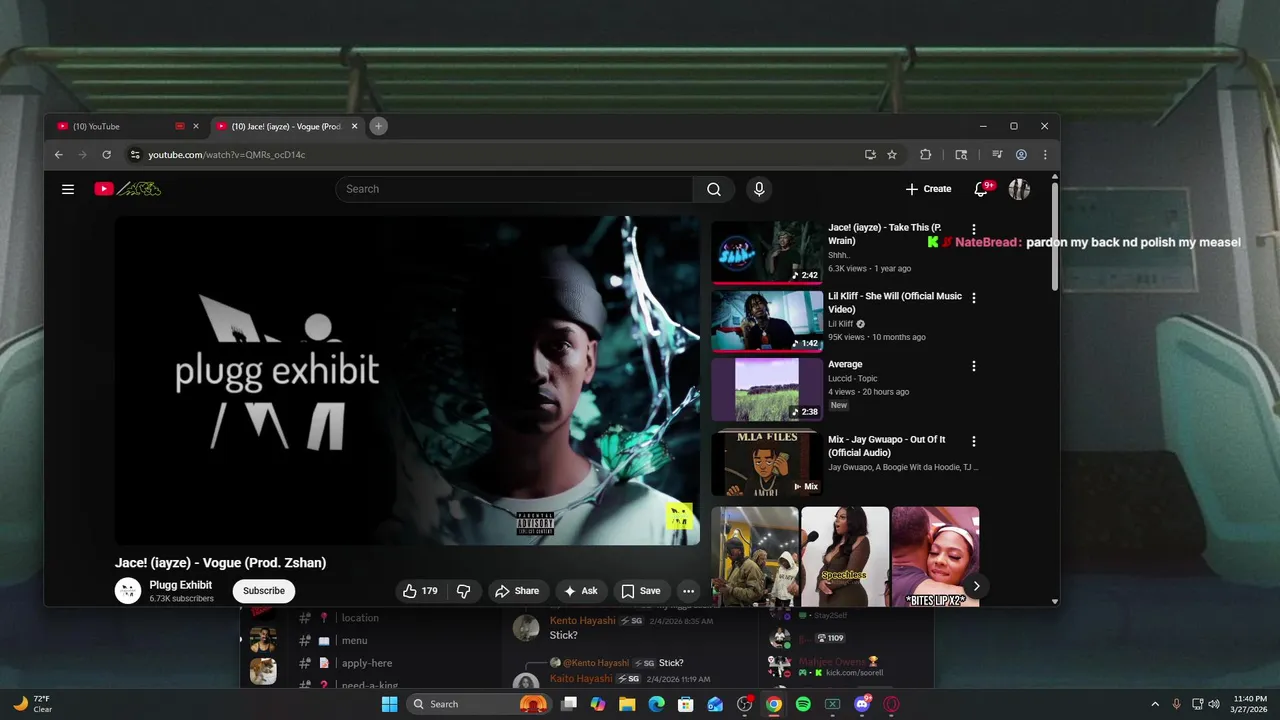Open File Explorer from the taskbar

[x=627, y=704]
